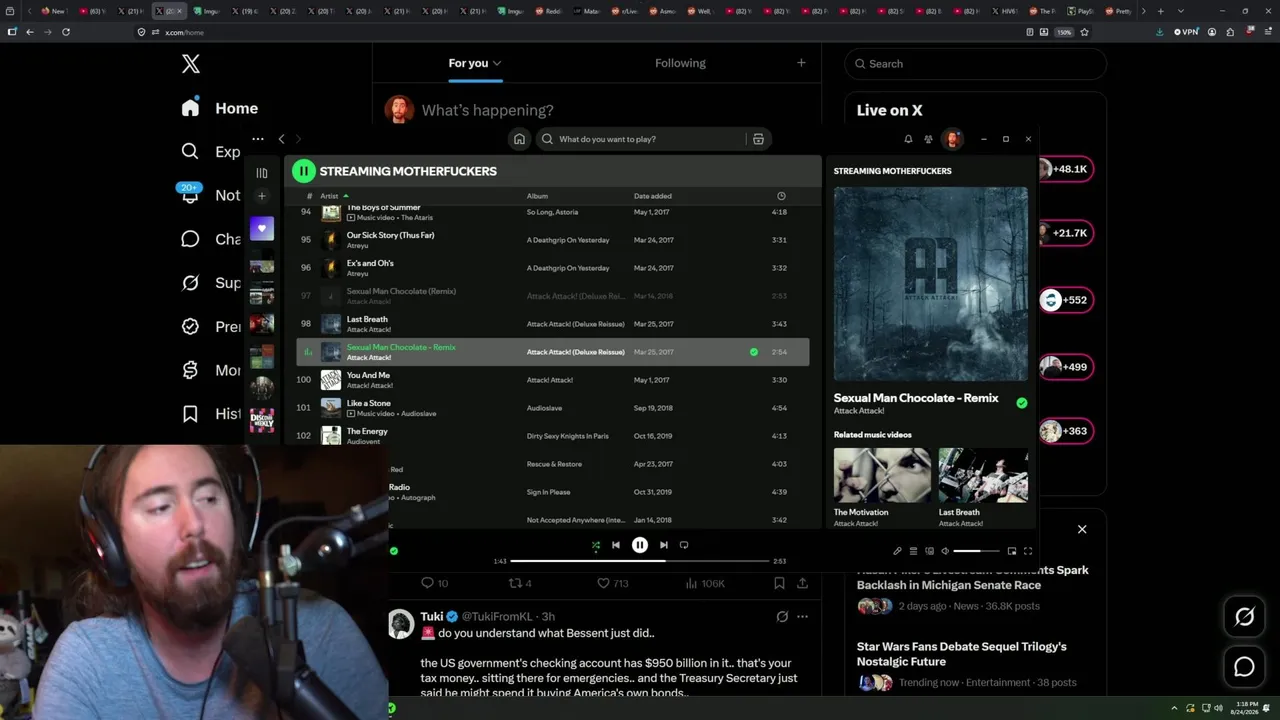
Task: Open Spotify three-dot main menu
Action: coord(258,139)
